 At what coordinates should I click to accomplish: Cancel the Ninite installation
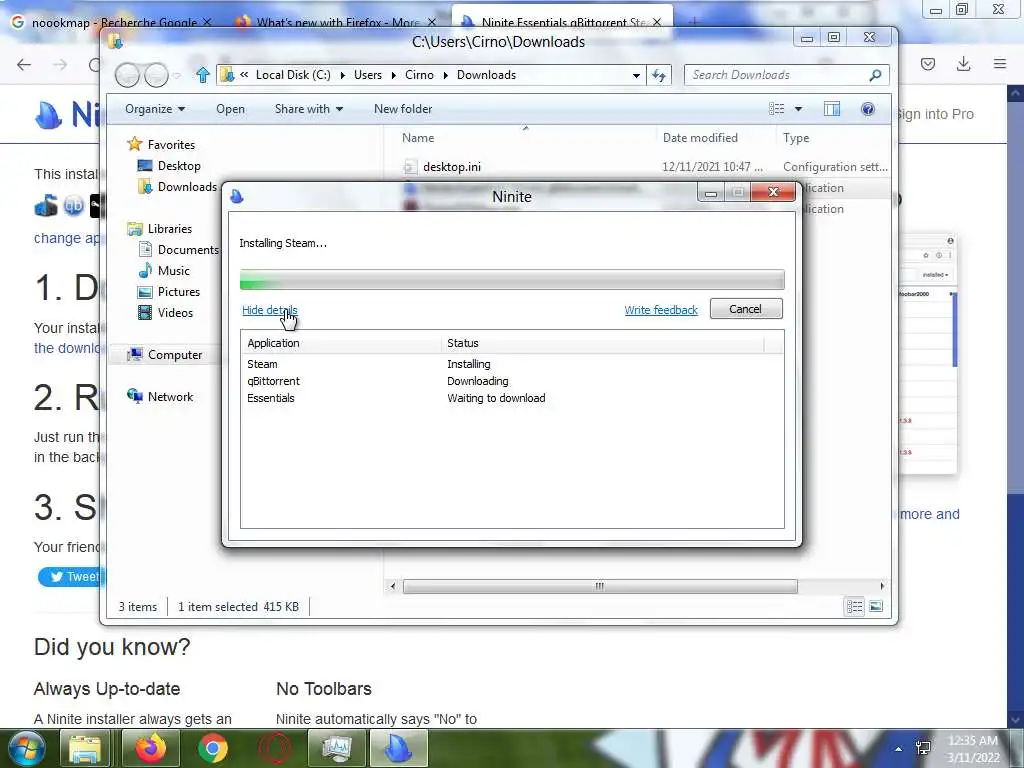[746, 309]
